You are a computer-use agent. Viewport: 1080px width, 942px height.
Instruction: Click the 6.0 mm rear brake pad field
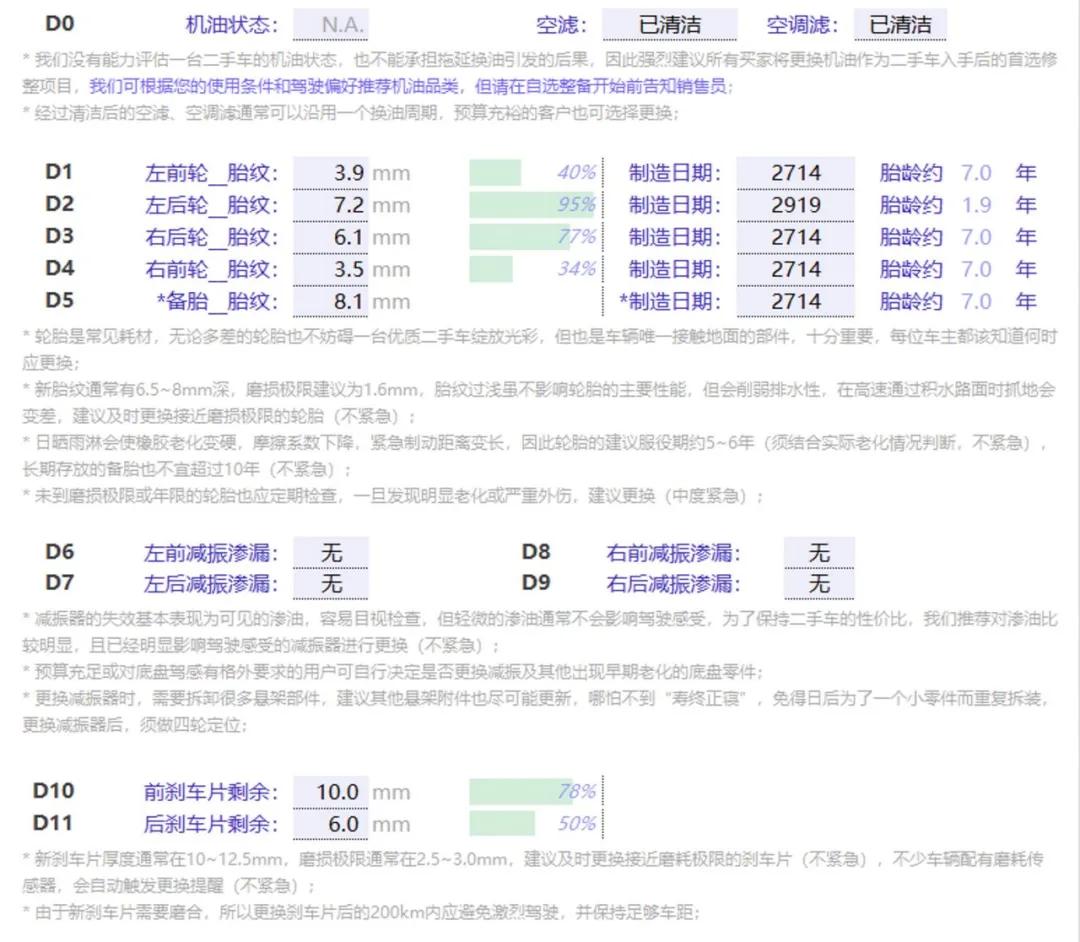(332, 824)
